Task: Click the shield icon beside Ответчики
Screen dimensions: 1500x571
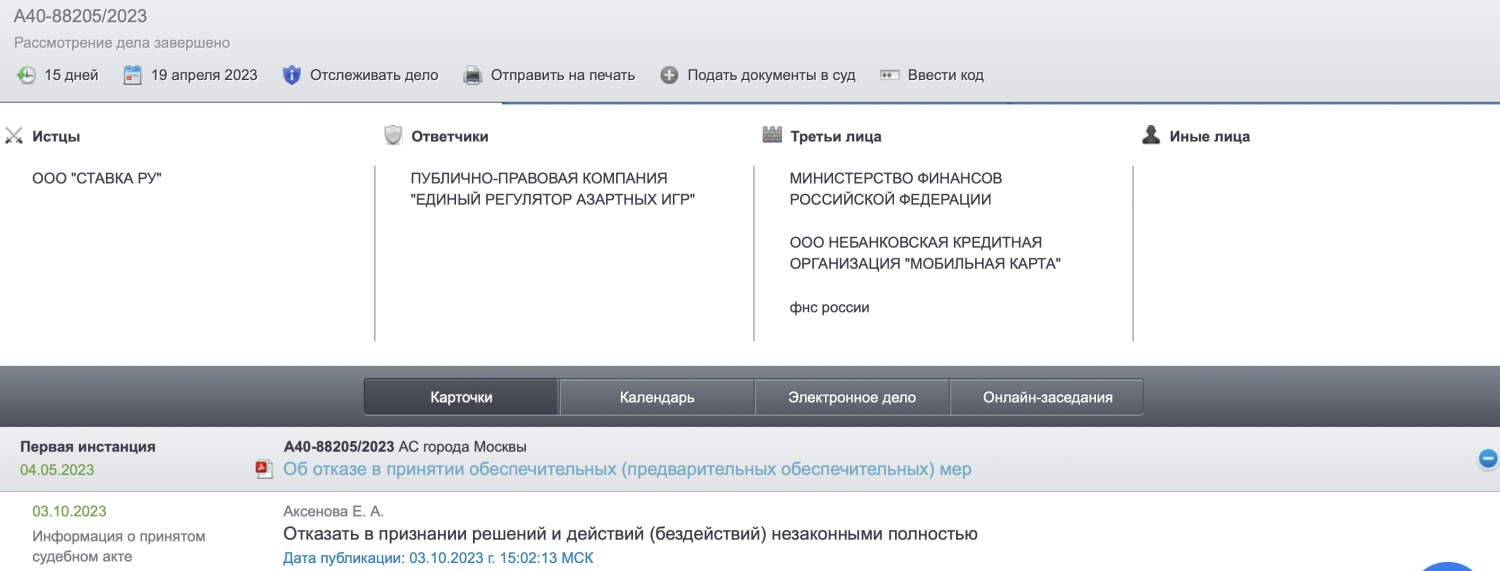Action: (393, 136)
